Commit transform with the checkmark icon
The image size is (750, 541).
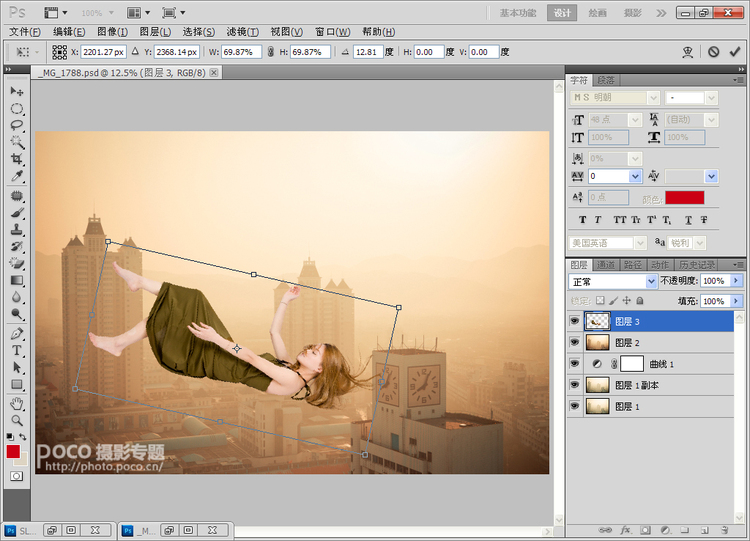click(735, 52)
